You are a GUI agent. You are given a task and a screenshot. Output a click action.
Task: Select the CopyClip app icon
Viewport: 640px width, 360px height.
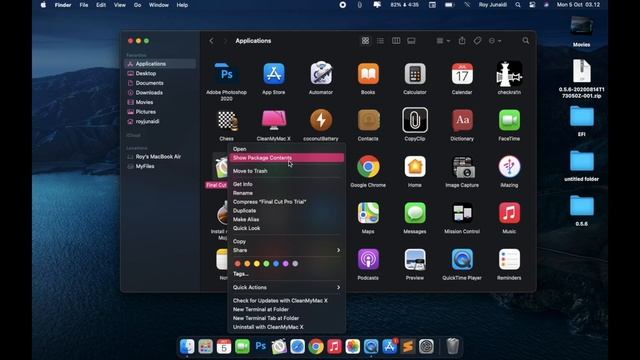tap(415, 120)
